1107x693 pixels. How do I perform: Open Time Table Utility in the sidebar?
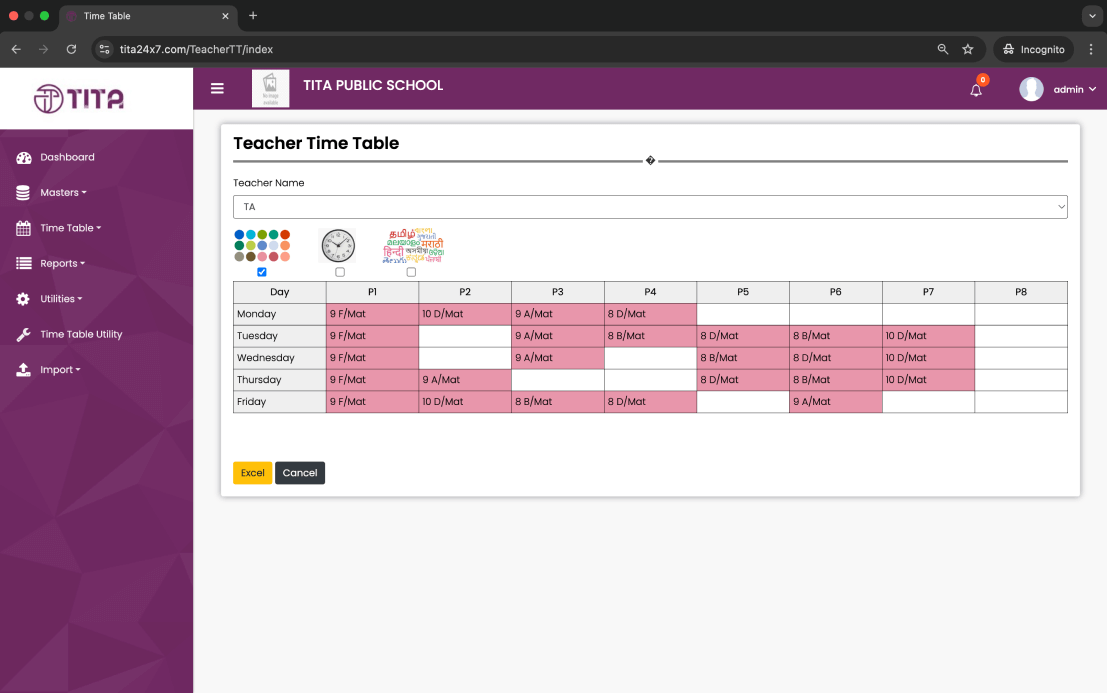pos(81,335)
